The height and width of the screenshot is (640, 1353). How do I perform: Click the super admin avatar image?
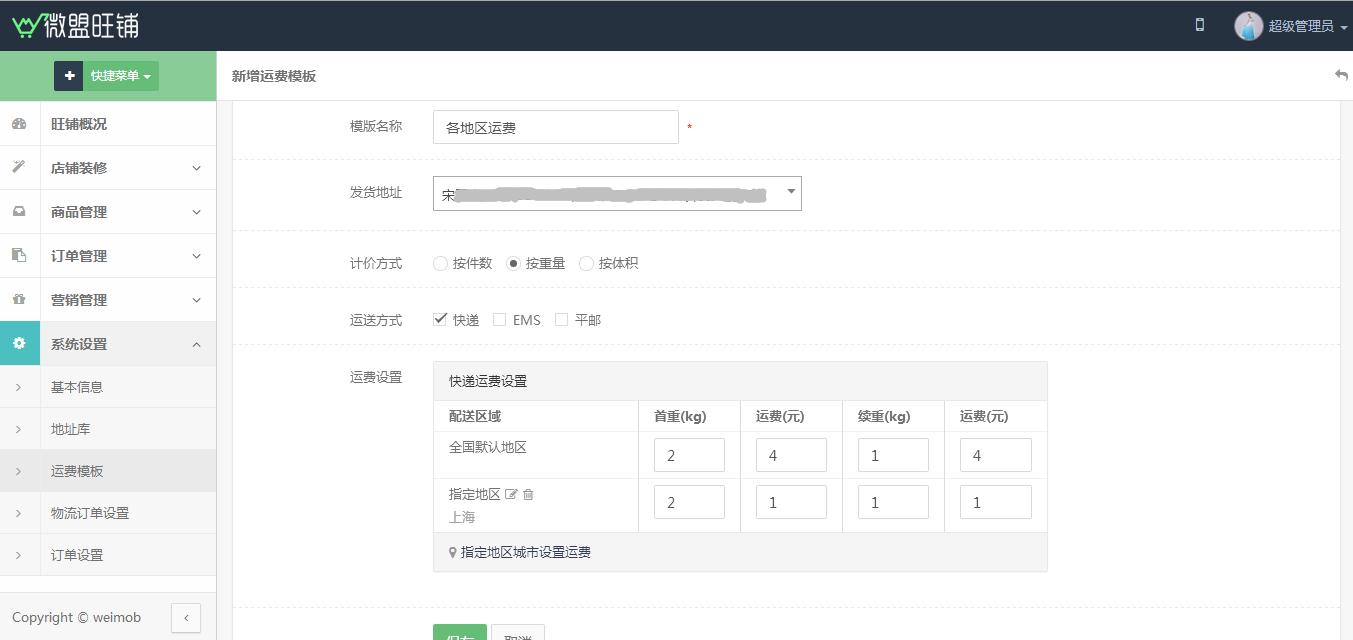[1248, 26]
